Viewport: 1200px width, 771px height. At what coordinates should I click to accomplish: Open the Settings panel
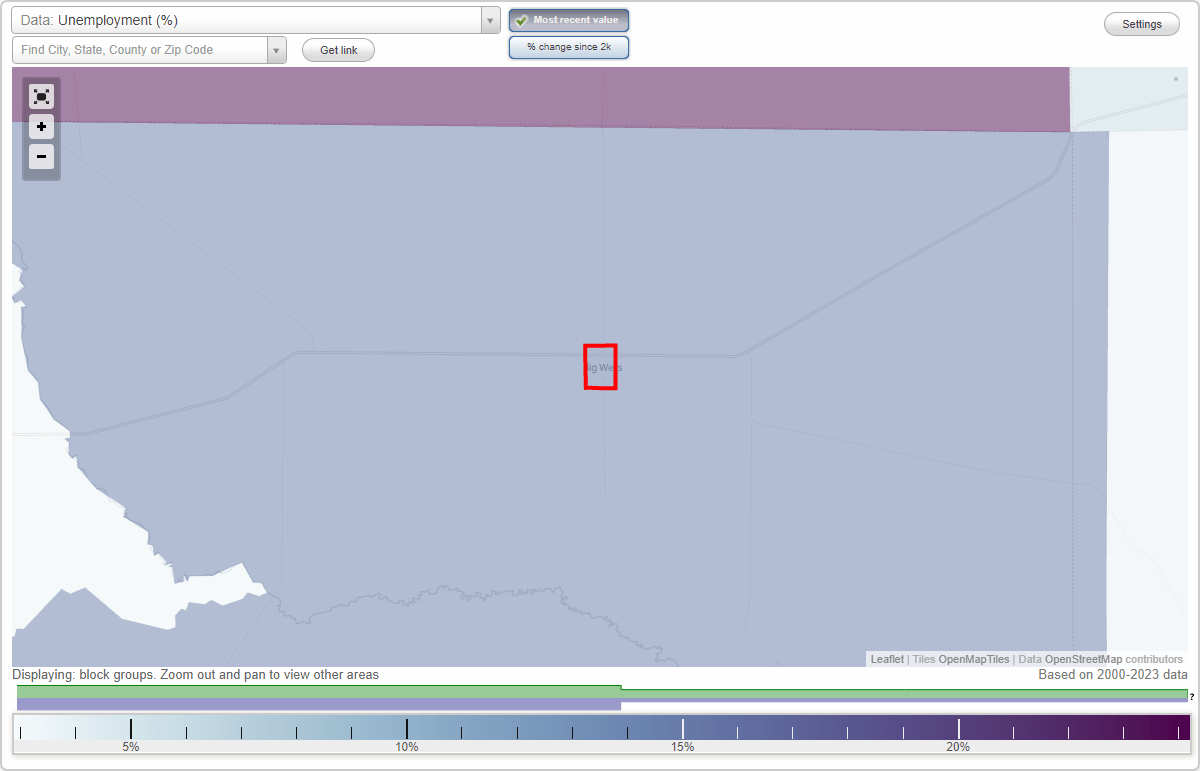(1141, 23)
